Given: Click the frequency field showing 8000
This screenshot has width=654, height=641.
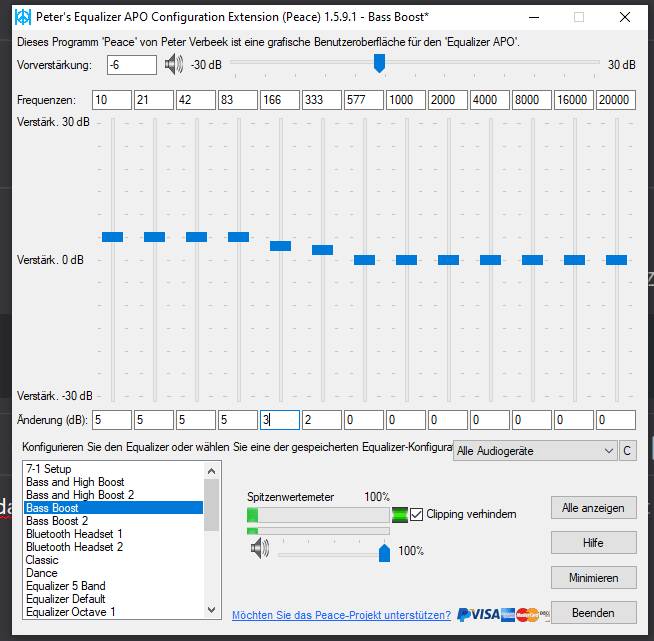Looking at the screenshot, I should [x=532, y=100].
